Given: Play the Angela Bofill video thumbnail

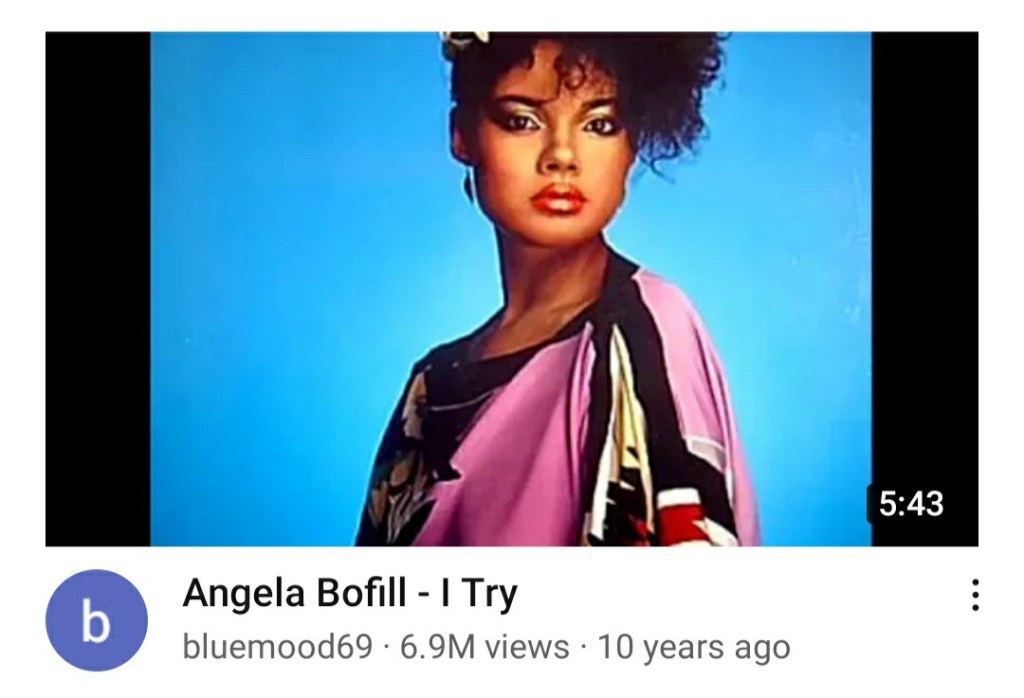Looking at the screenshot, I should tap(511, 289).
